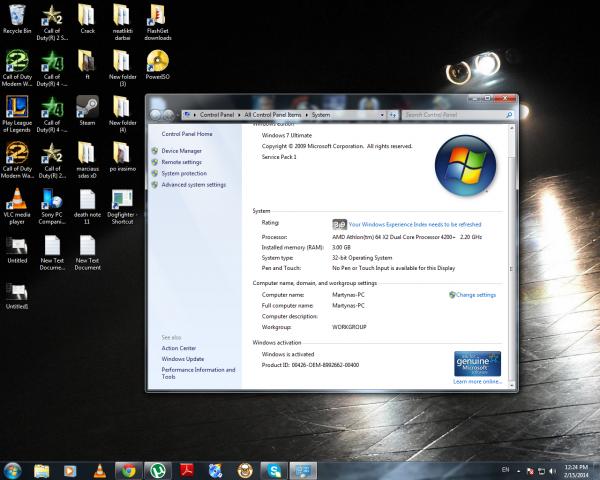
Task: Click Change settings next to computer name
Action: tap(476, 295)
